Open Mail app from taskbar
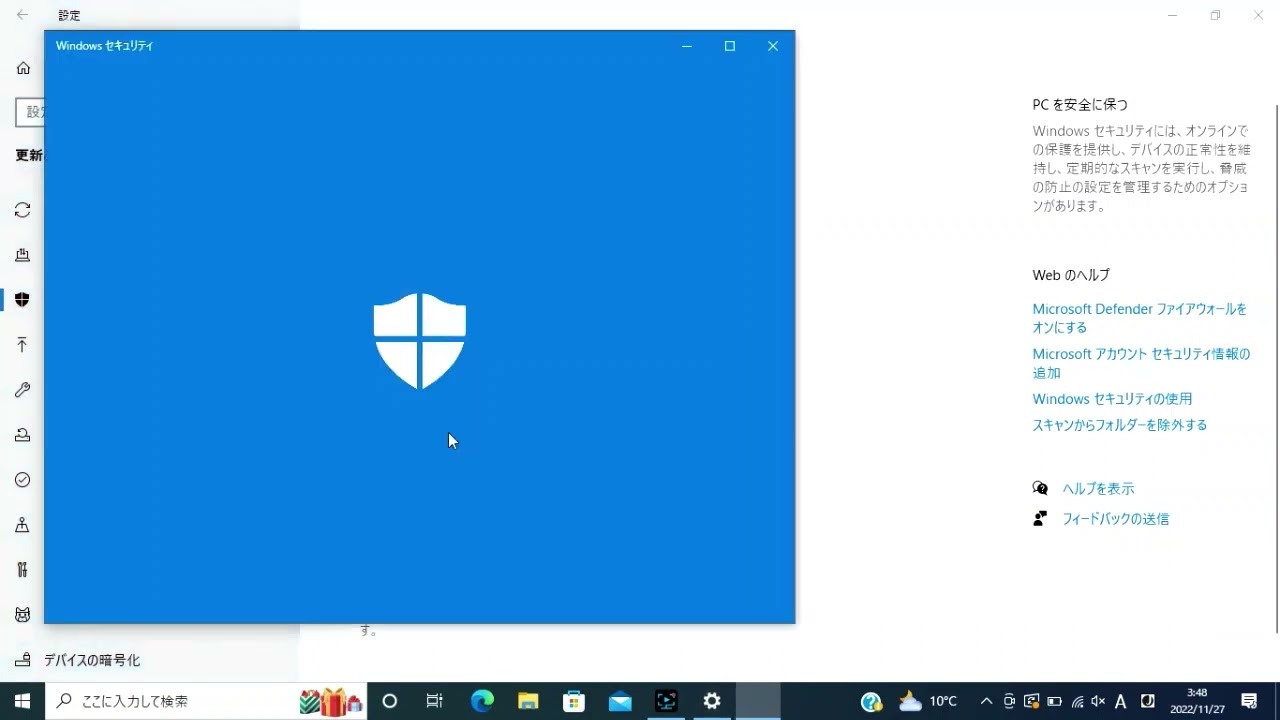The width and height of the screenshot is (1280, 720). click(x=620, y=701)
